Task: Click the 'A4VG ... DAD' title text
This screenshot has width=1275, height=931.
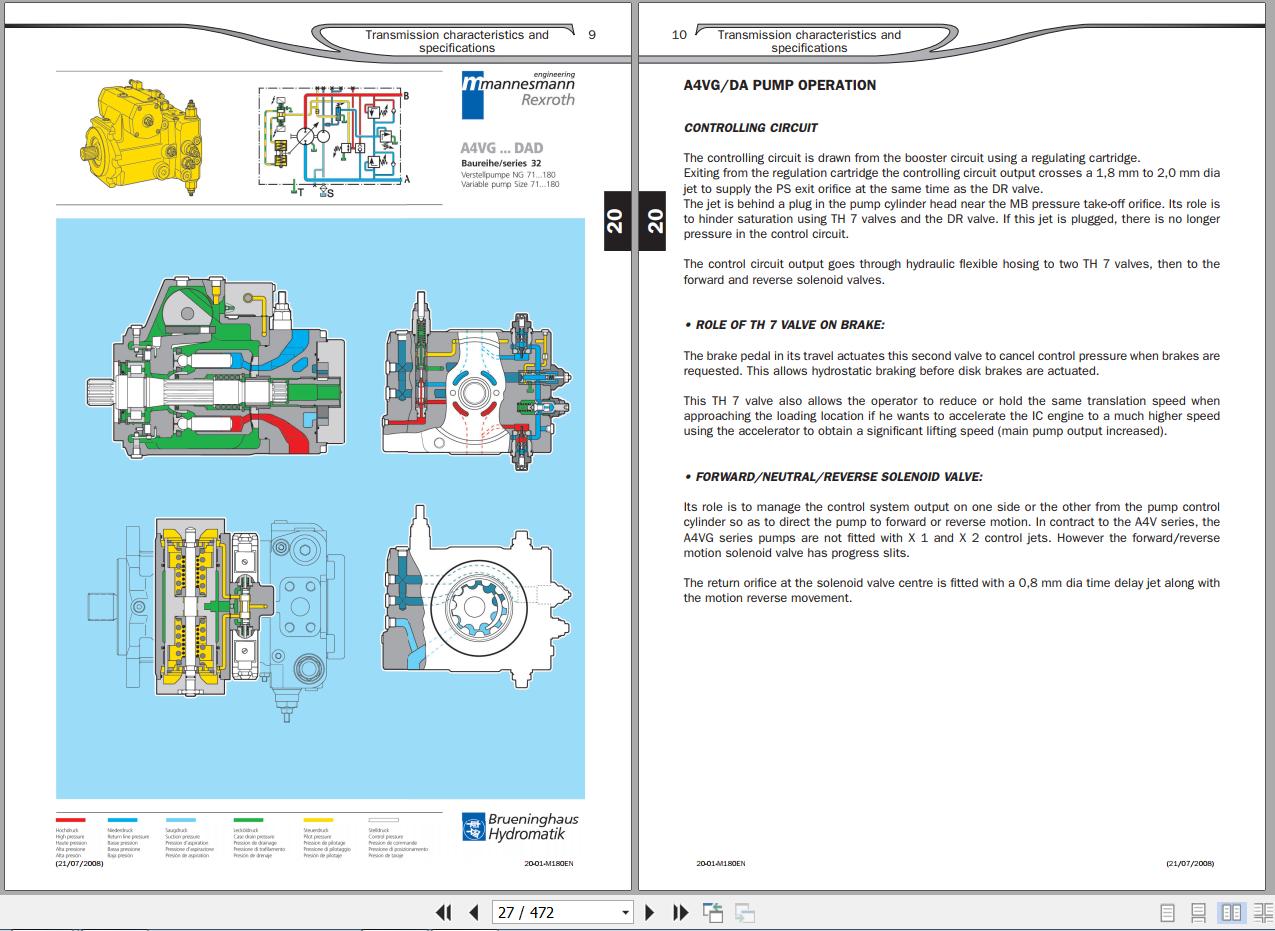Action: (502, 149)
